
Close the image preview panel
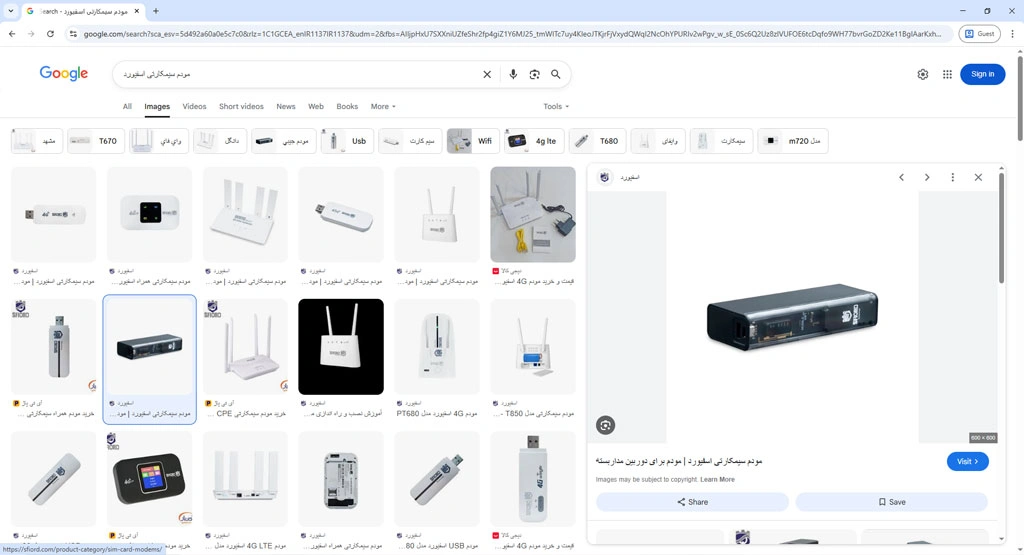pos(978,177)
